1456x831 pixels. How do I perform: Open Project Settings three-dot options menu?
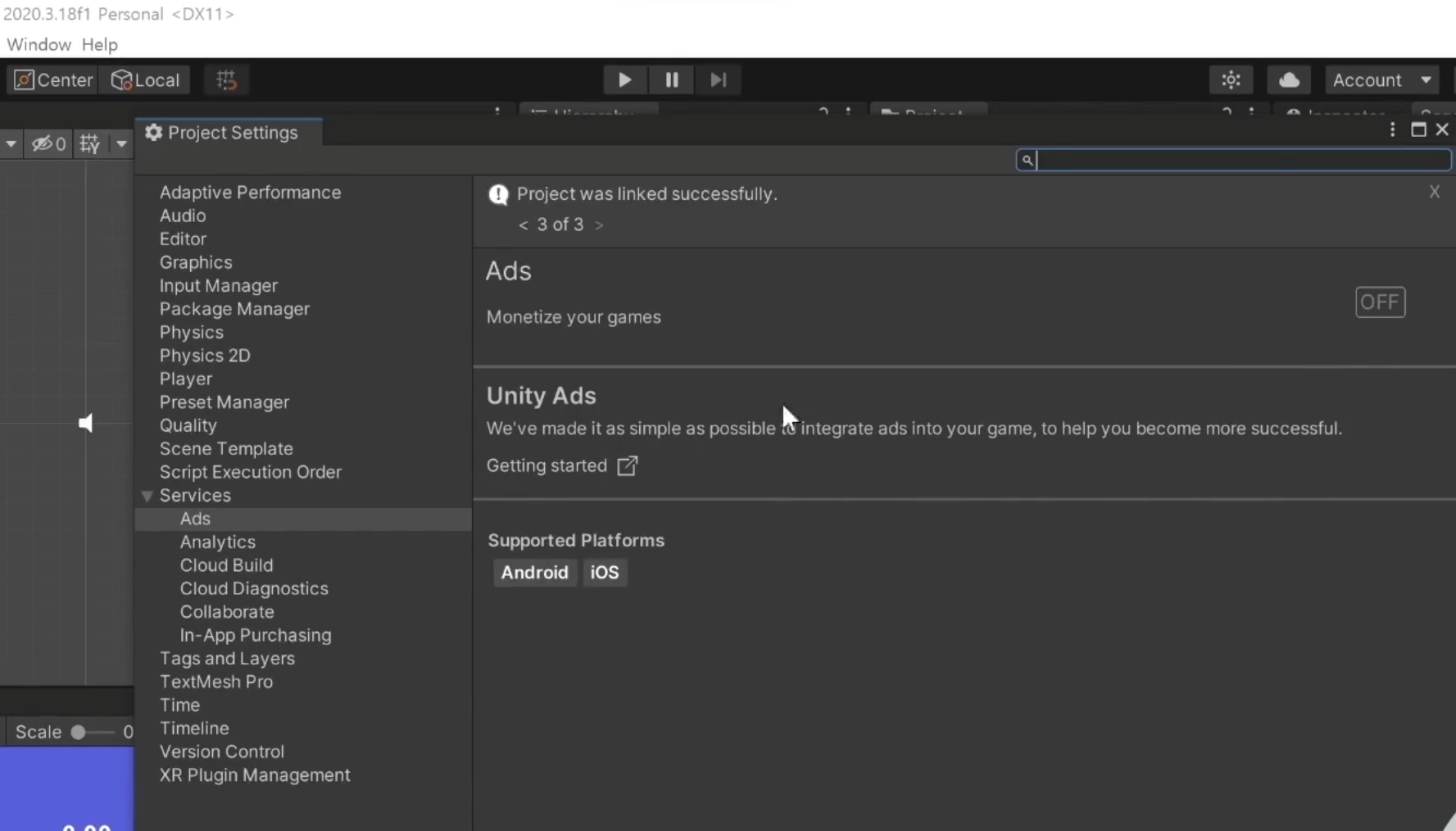pyautogui.click(x=1392, y=129)
